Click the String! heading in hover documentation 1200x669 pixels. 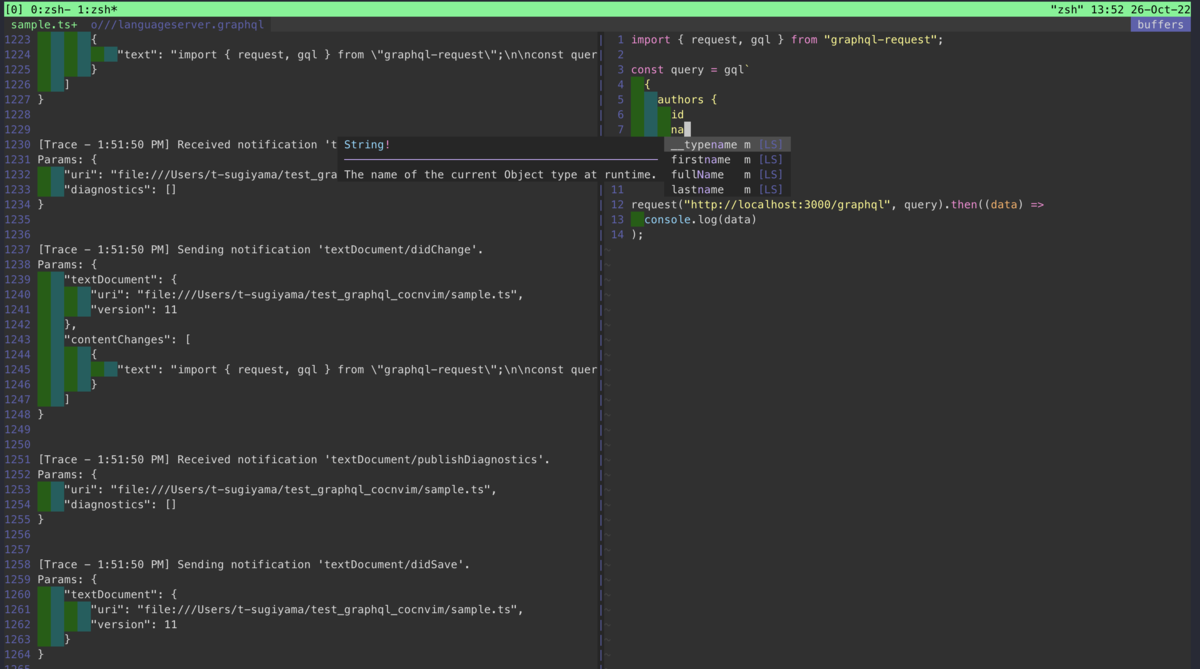[367, 145]
